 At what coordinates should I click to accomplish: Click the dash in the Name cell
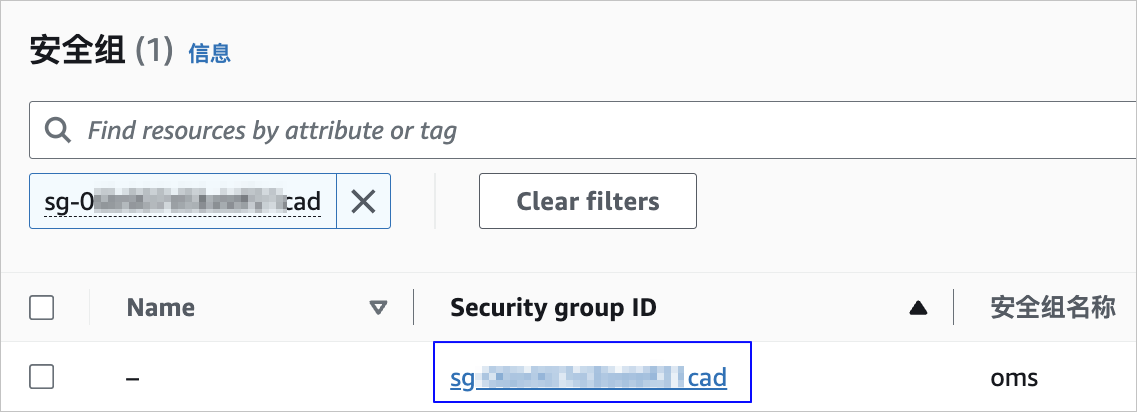(133, 378)
